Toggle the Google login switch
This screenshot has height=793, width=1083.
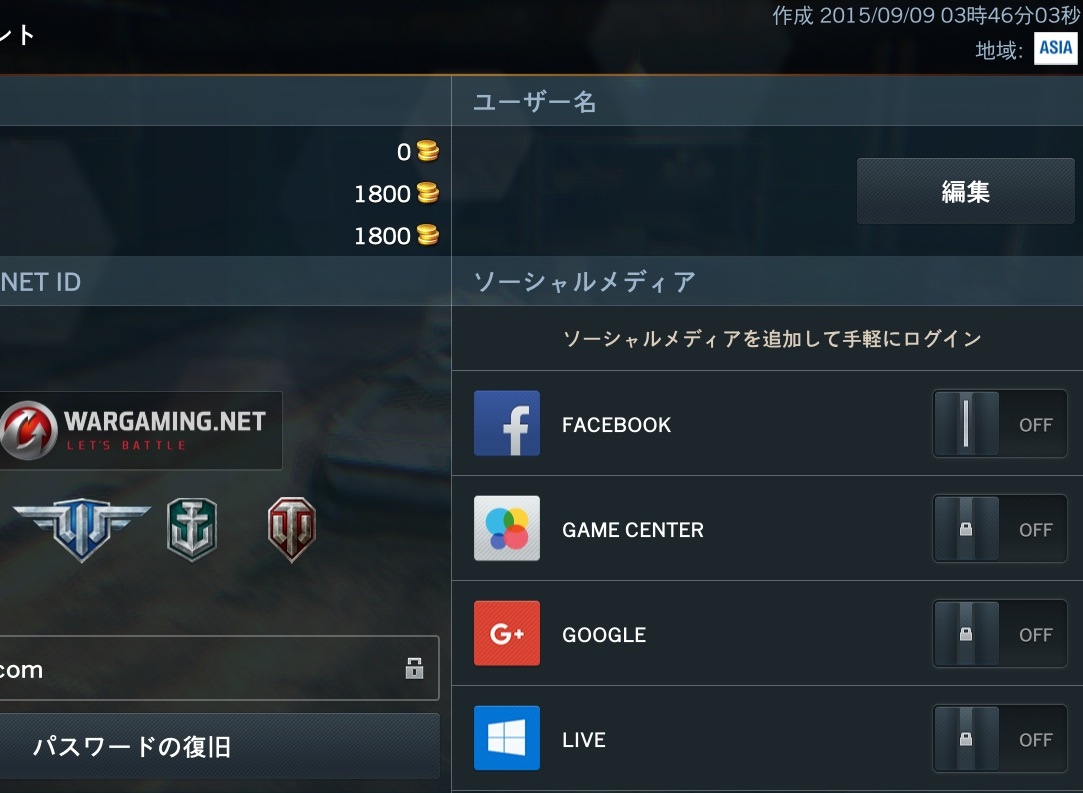pyautogui.click(x=999, y=633)
